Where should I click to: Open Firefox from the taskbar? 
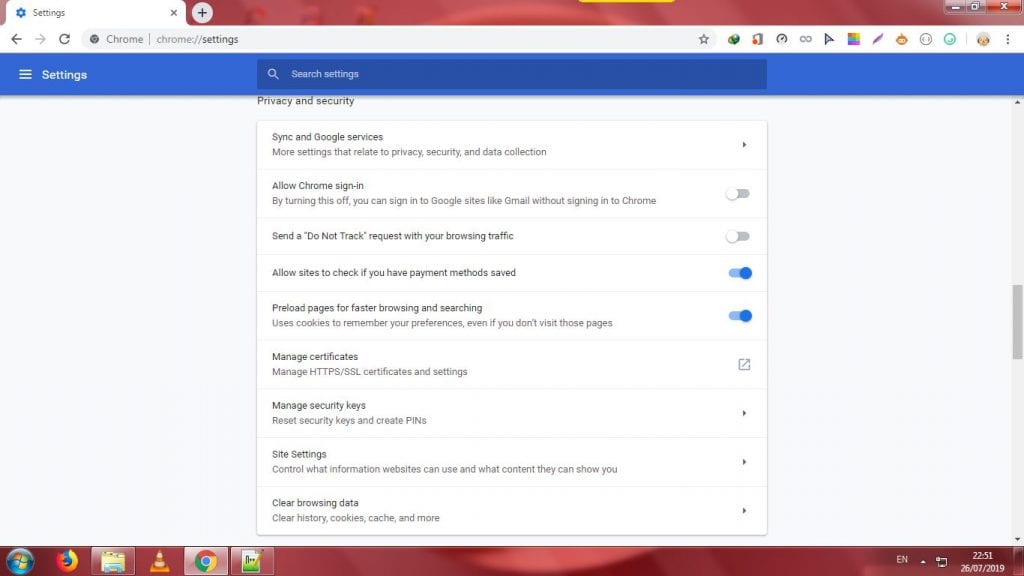pyautogui.click(x=68, y=561)
